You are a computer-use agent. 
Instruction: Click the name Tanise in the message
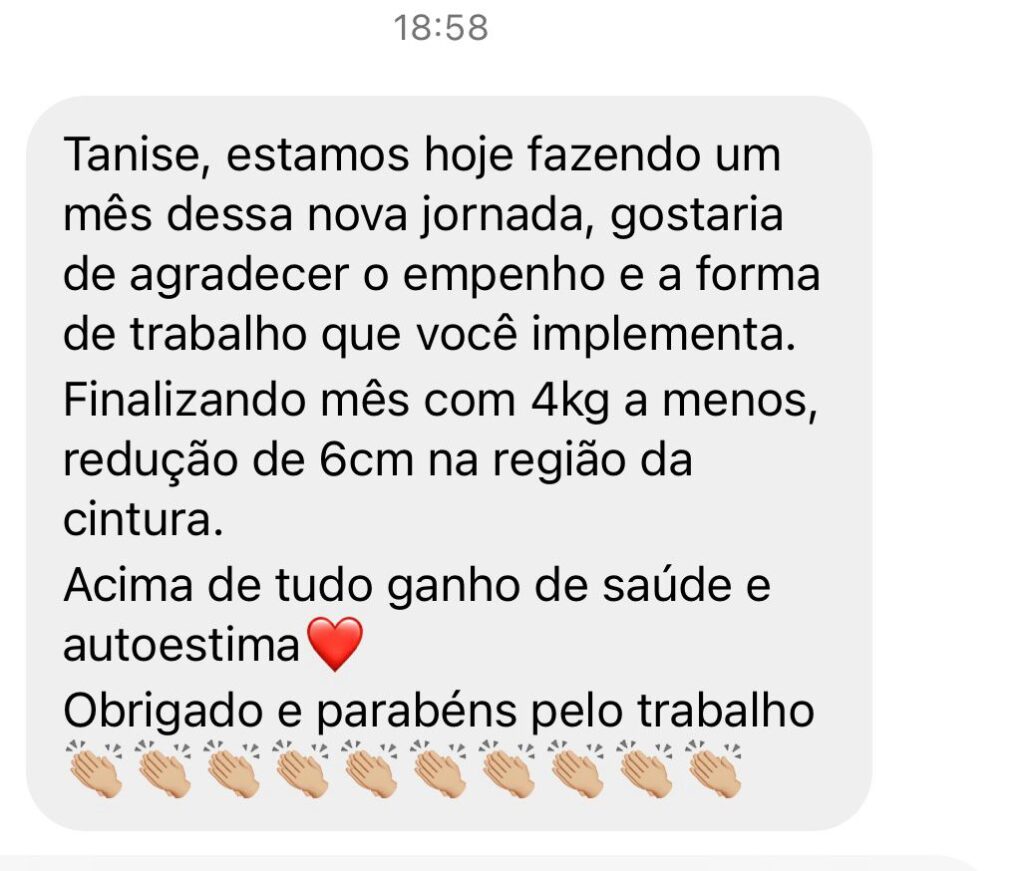point(136,155)
